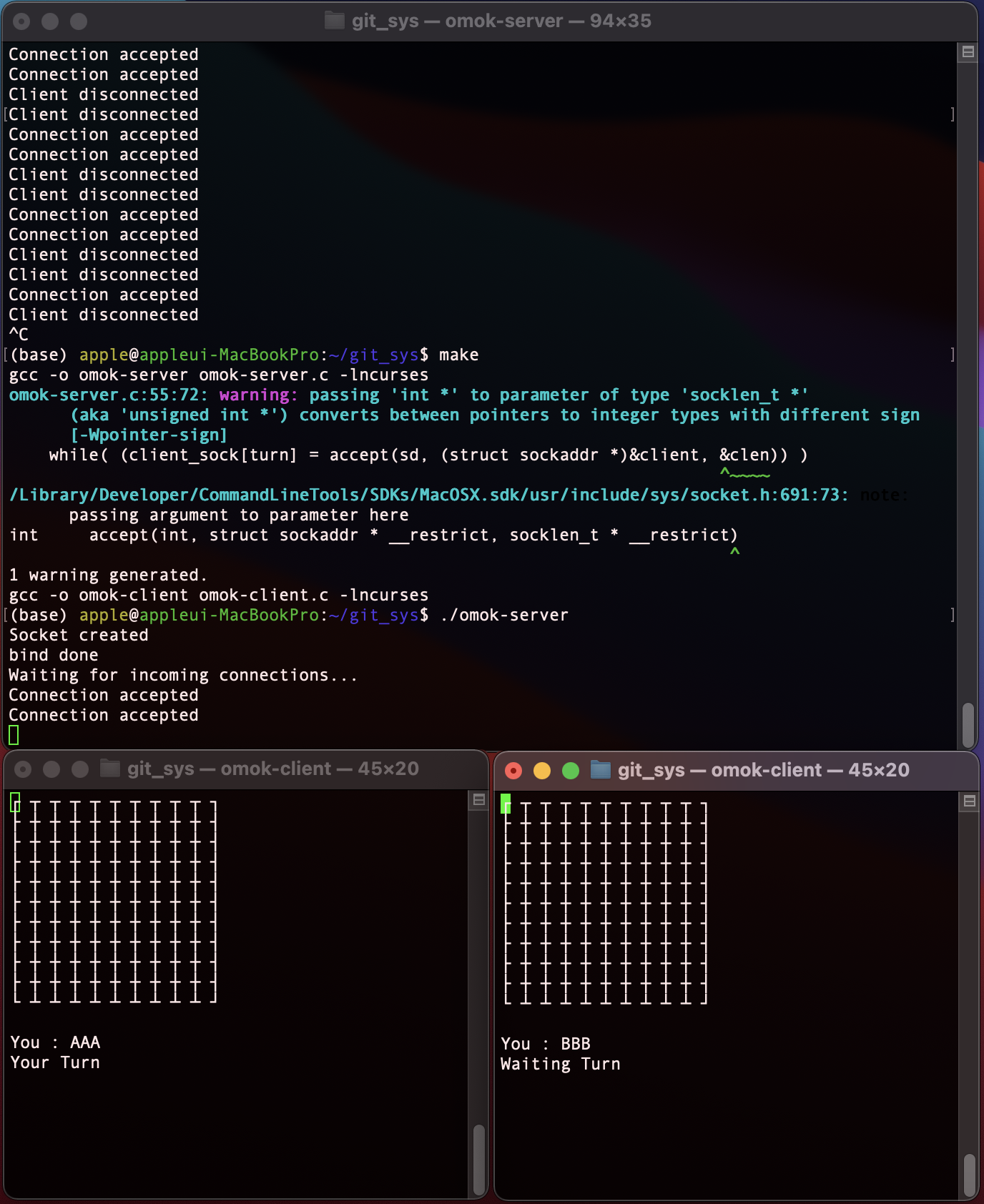Click the 'gcc -o omok-client omok-client.c -lncurses' line
The height and width of the screenshot is (1204, 984).
point(219,595)
